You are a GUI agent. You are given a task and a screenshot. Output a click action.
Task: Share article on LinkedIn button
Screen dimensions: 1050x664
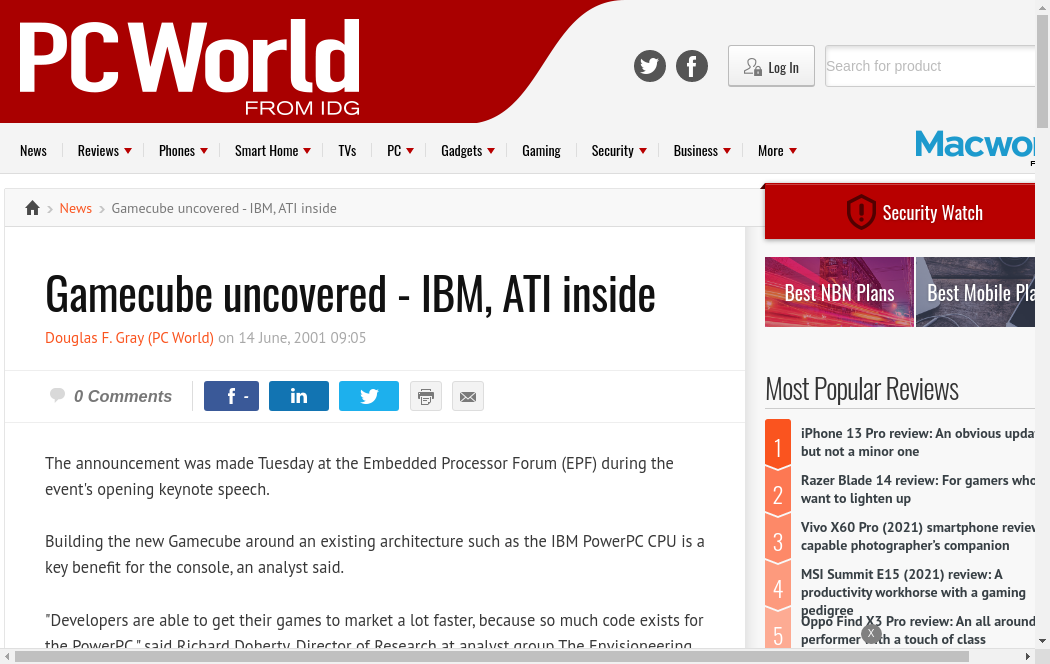pos(299,396)
